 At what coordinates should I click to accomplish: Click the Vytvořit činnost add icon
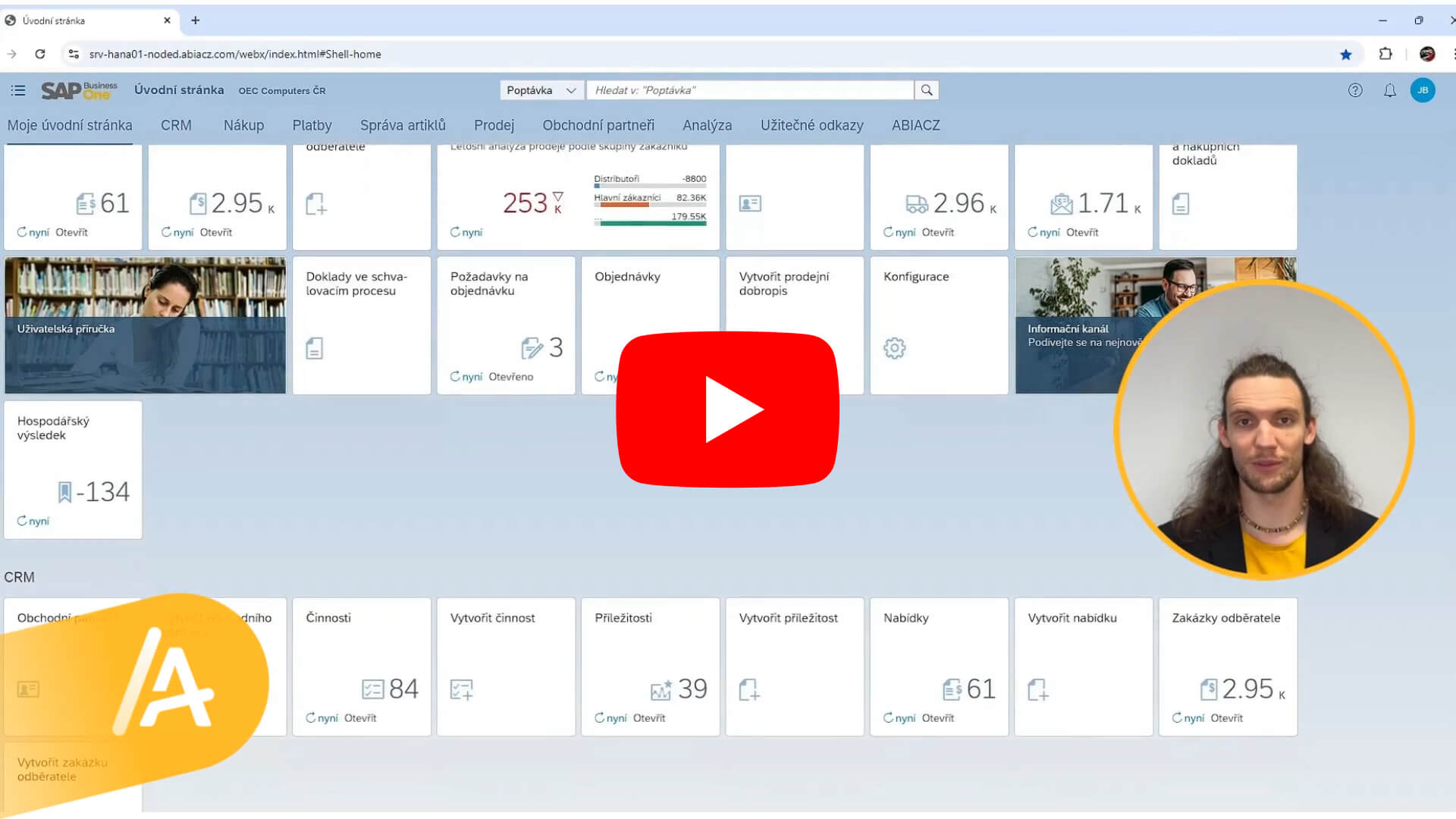click(x=461, y=689)
